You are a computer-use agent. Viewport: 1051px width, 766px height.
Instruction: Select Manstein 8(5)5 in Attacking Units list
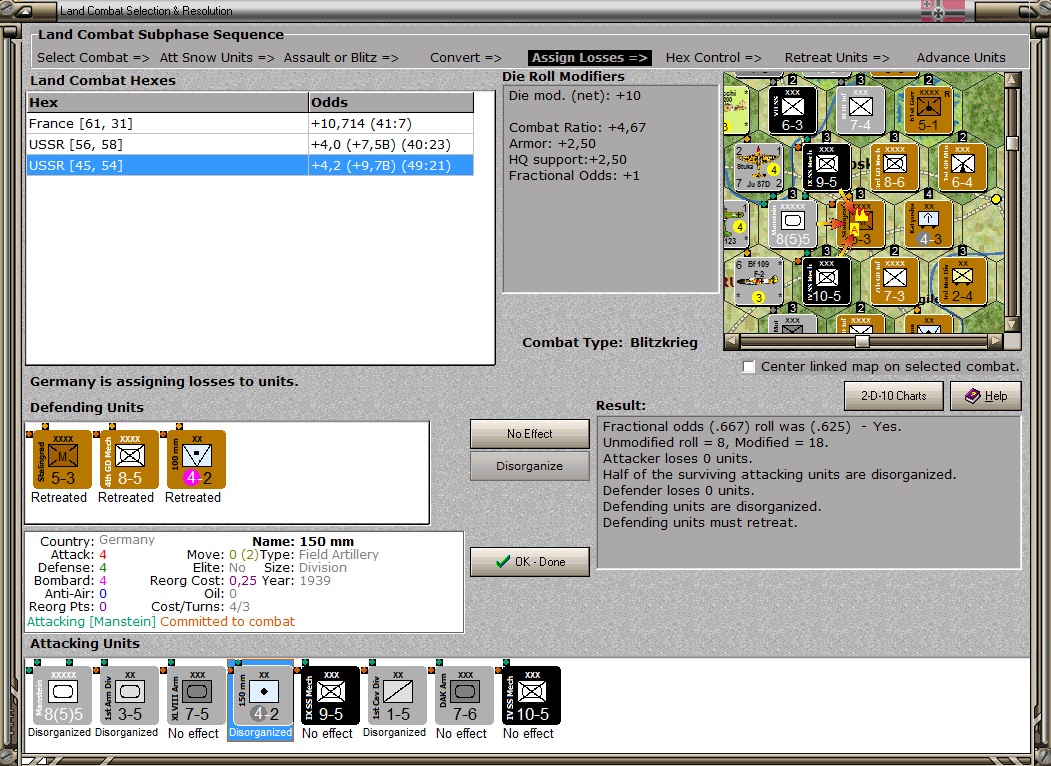(62, 695)
